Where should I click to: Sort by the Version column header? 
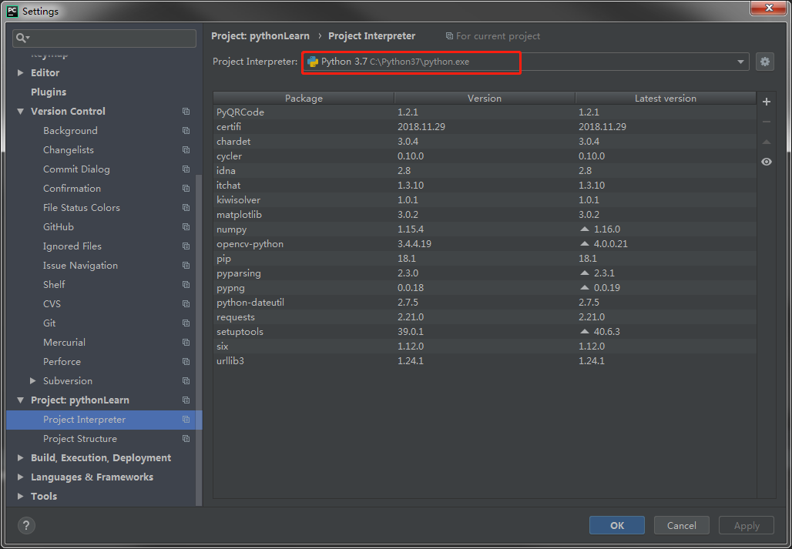[484, 98]
